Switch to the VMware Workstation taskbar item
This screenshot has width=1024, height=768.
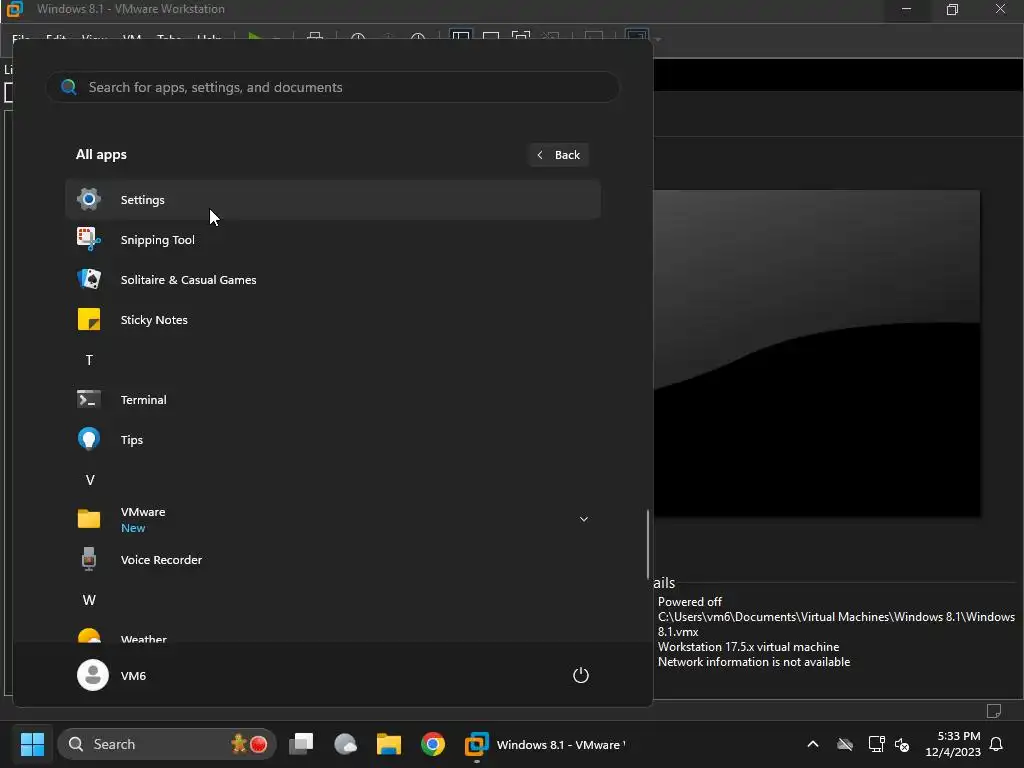click(545, 744)
